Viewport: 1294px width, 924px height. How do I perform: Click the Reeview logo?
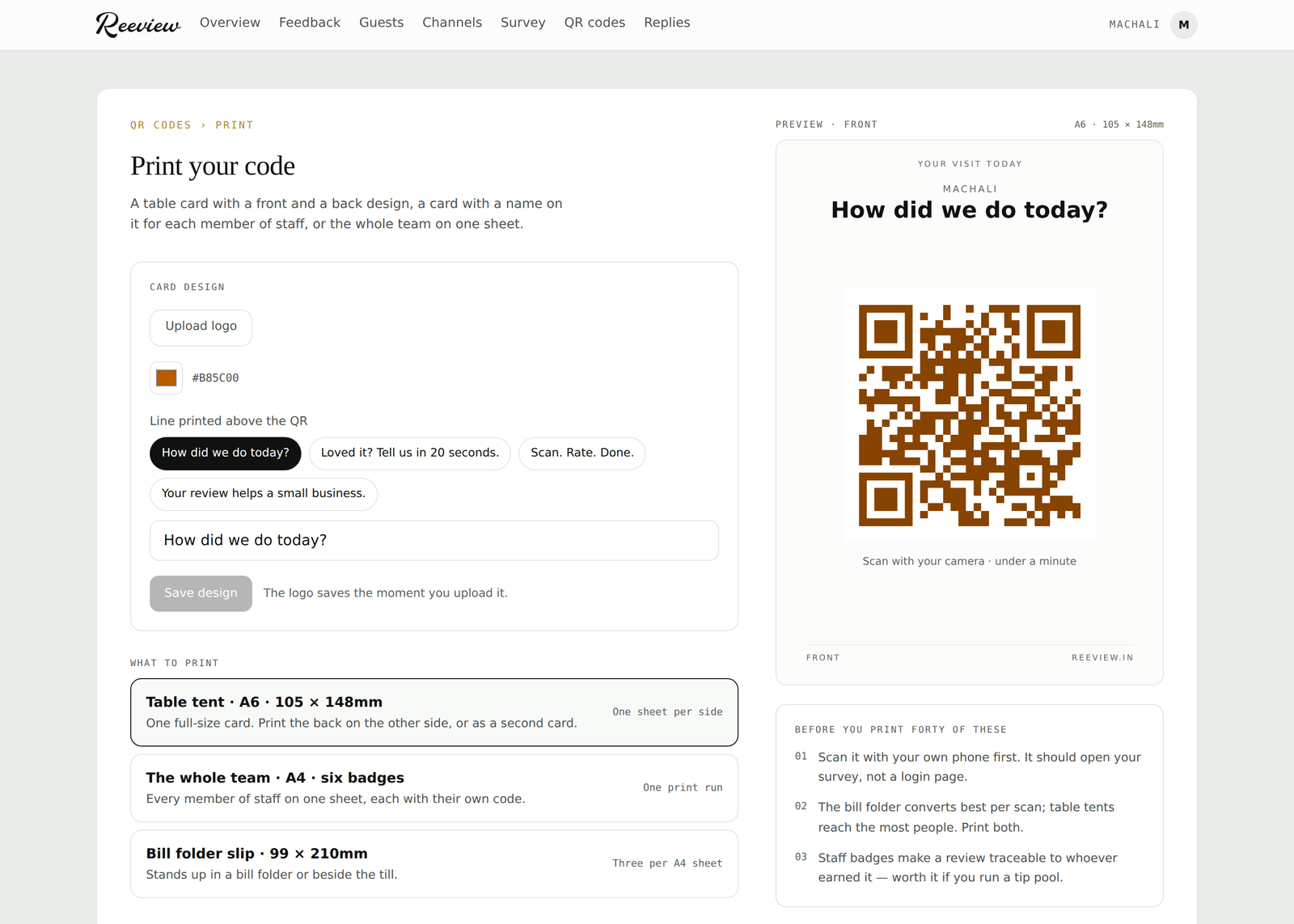(138, 25)
